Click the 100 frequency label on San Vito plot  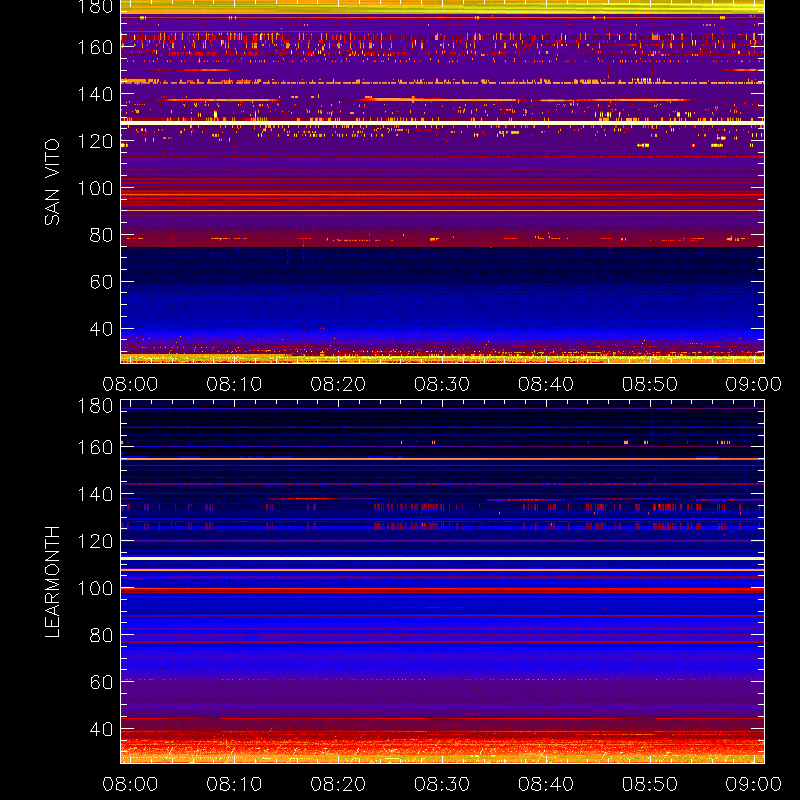tap(95, 188)
